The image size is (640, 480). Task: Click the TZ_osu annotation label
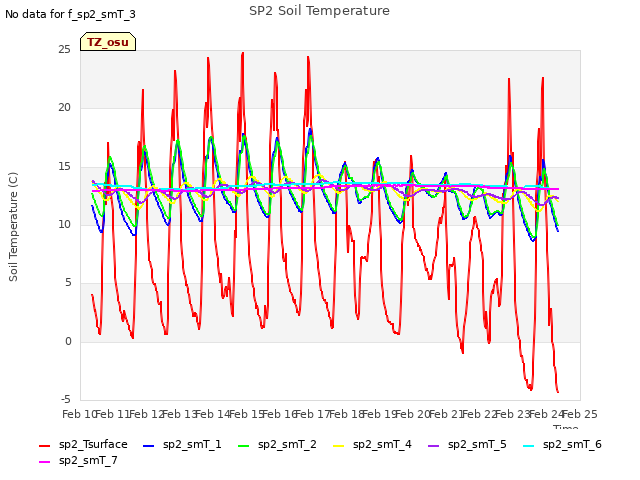(x=108, y=42)
